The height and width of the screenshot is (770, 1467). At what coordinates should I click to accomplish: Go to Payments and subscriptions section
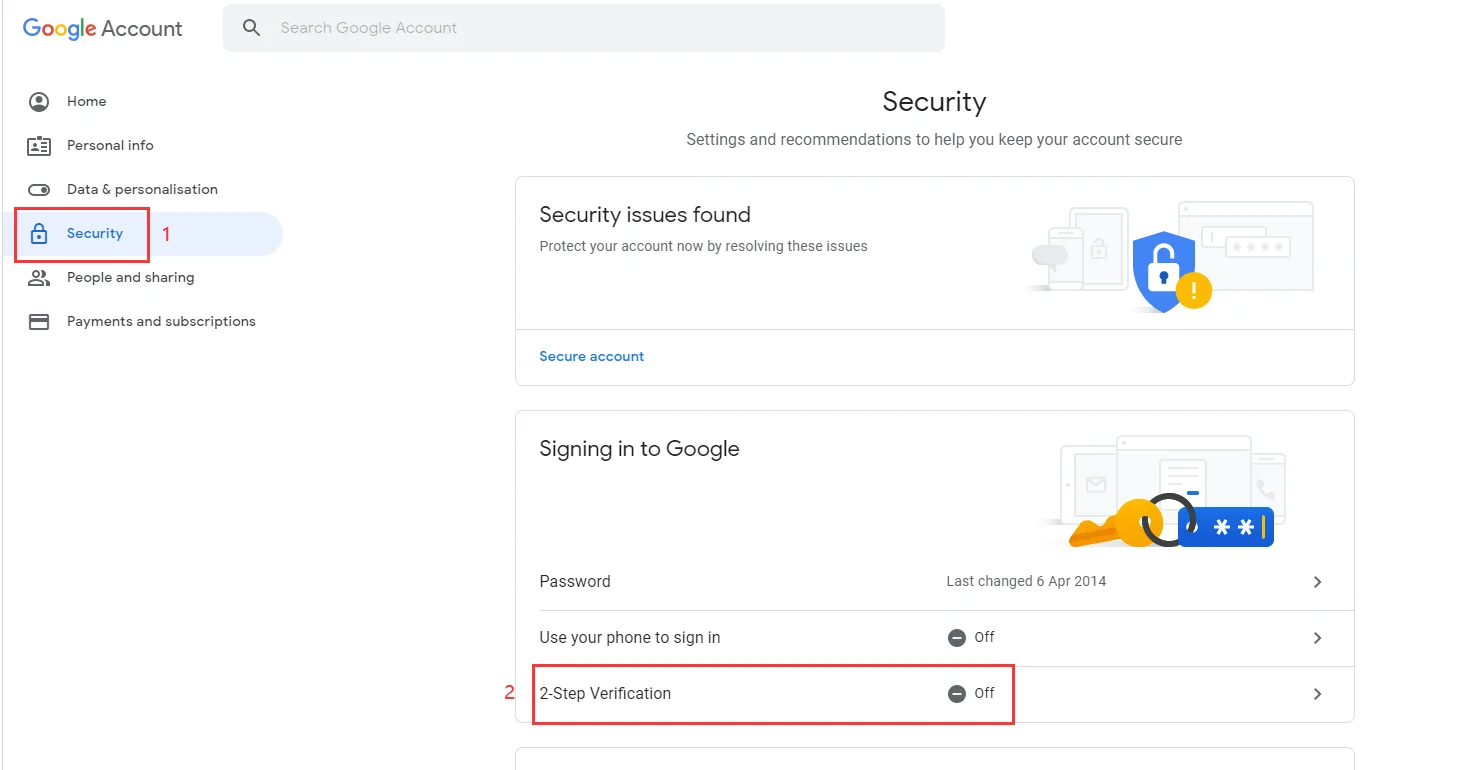point(161,322)
